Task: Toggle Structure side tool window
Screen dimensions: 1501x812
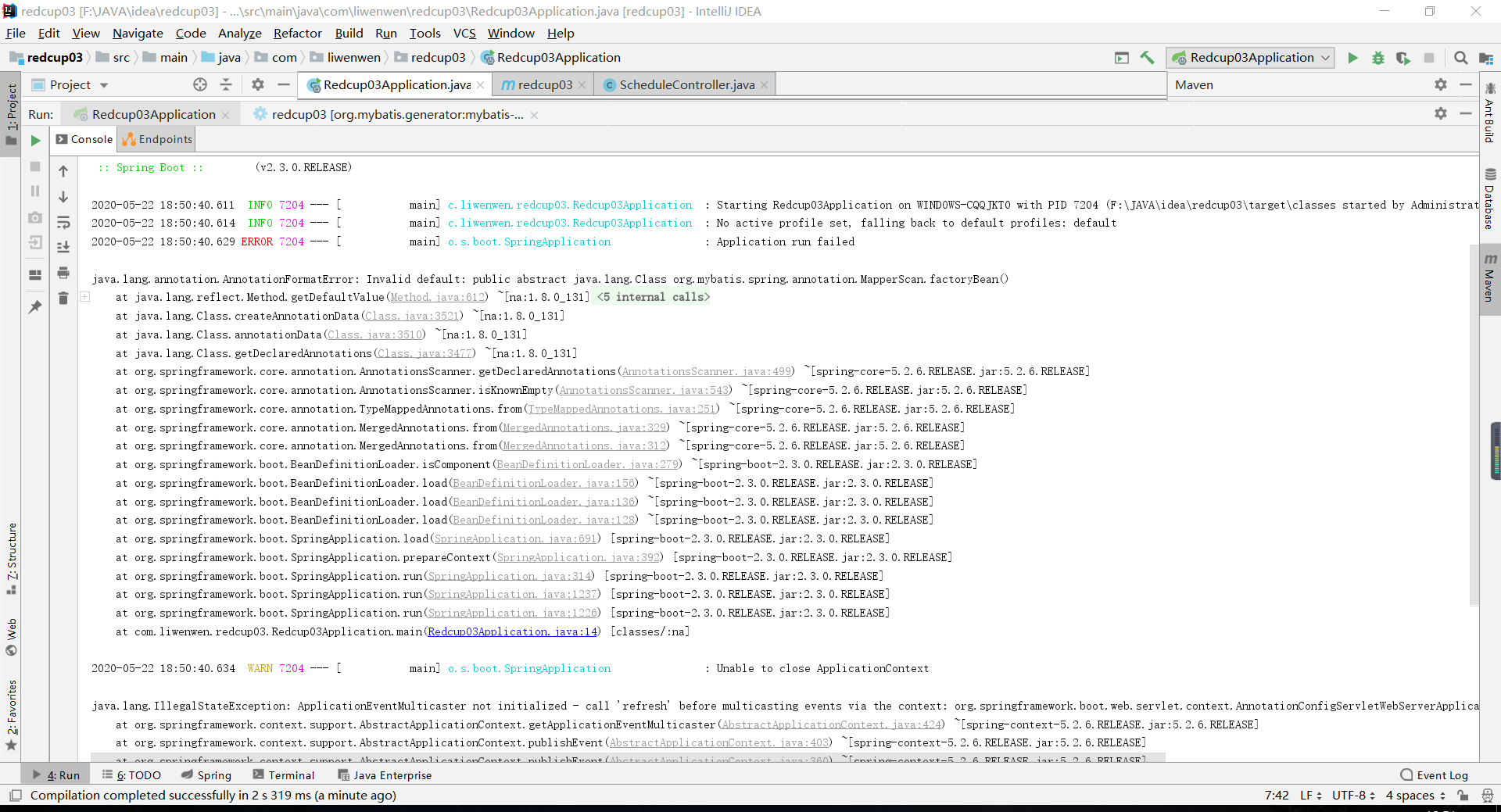Action: [x=11, y=559]
